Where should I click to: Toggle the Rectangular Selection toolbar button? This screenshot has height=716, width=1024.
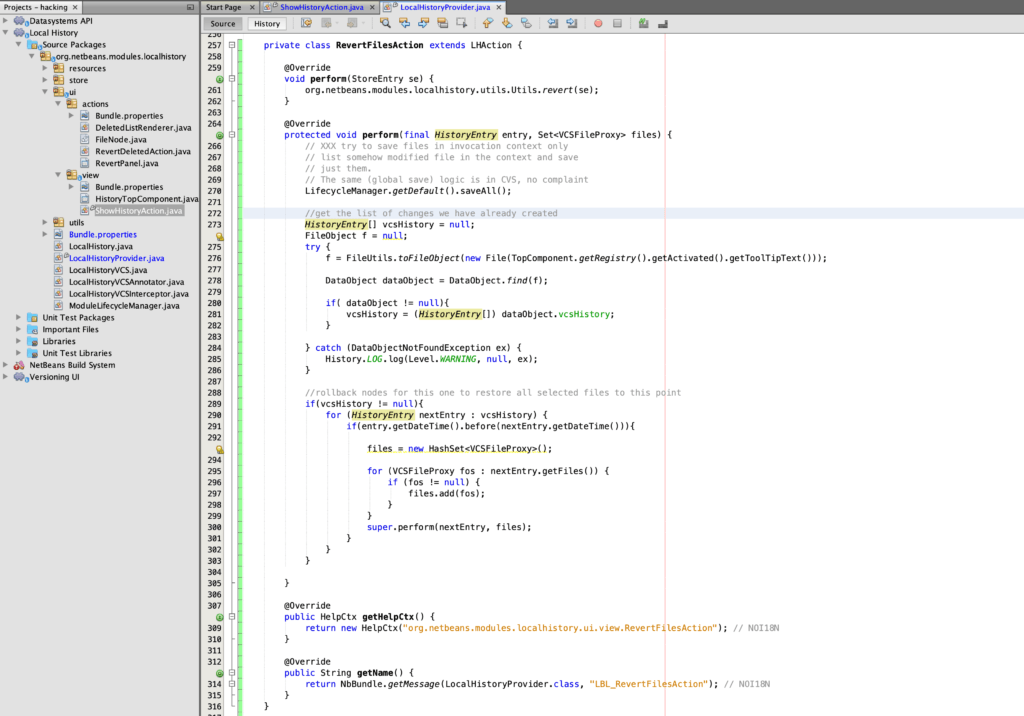tap(461, 23)
